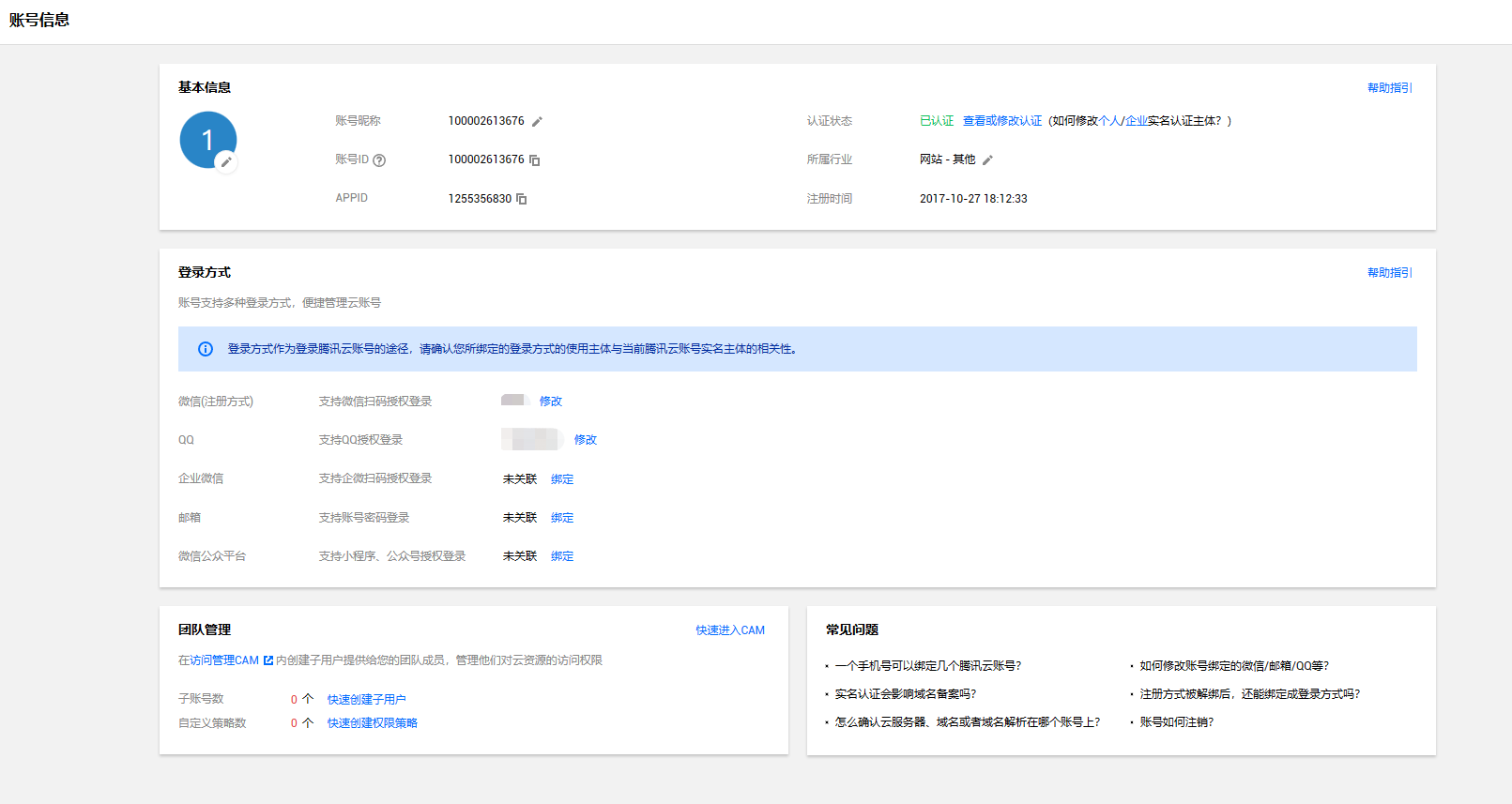Screen dimensions: 1512x804
Task: Click the blue info icon in login notice
Action: point(206,349)
